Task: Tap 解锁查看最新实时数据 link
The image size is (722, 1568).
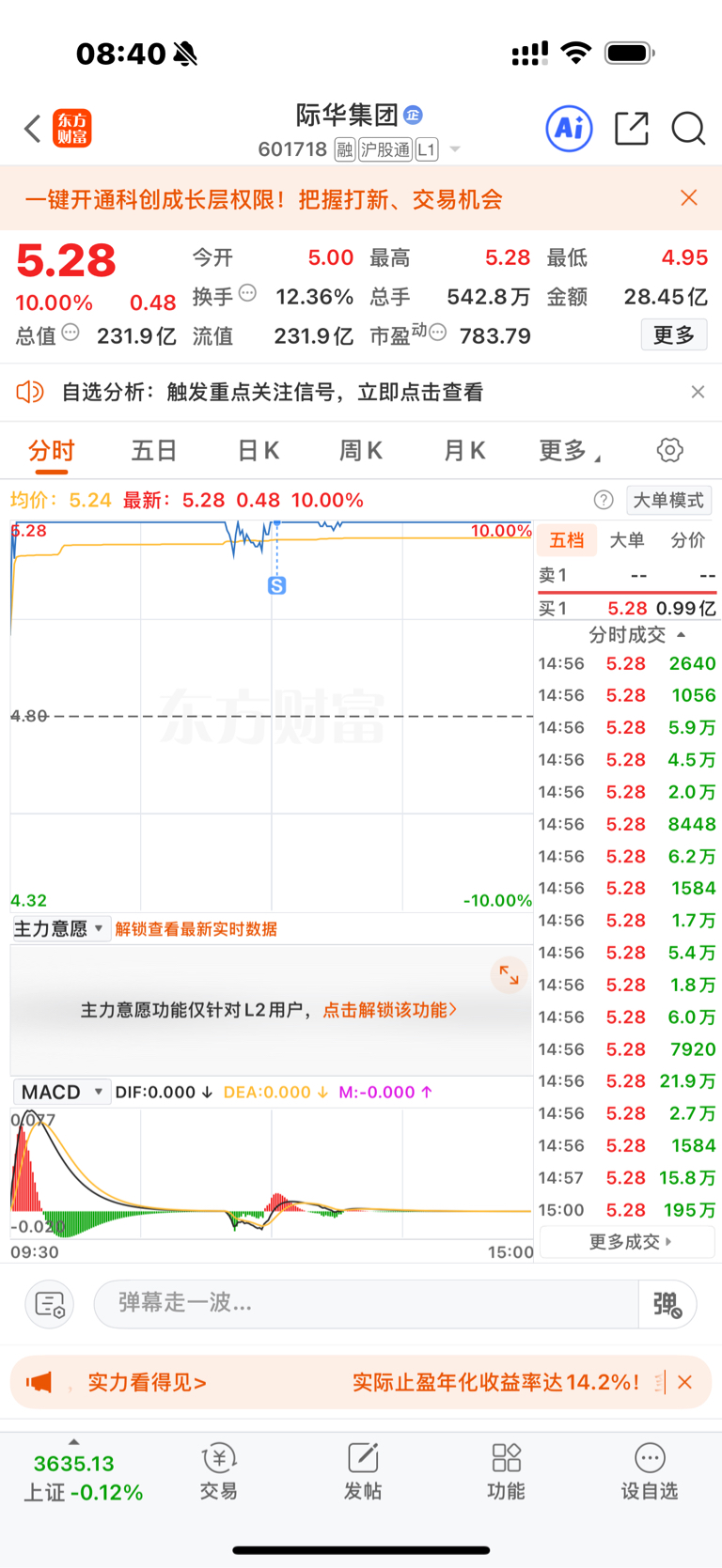Action: [196, 929]
